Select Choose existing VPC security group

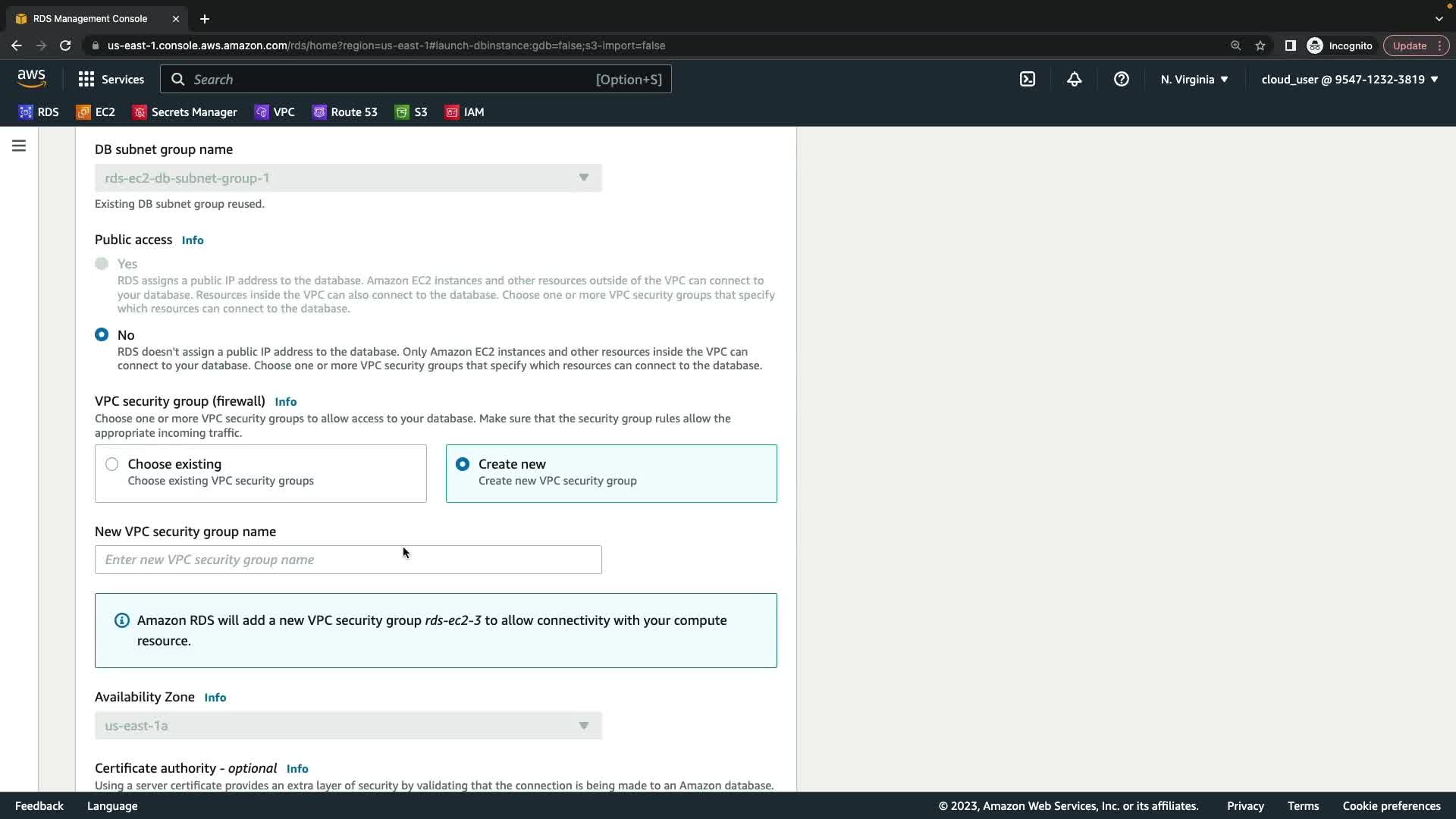[x=112, y=464]
